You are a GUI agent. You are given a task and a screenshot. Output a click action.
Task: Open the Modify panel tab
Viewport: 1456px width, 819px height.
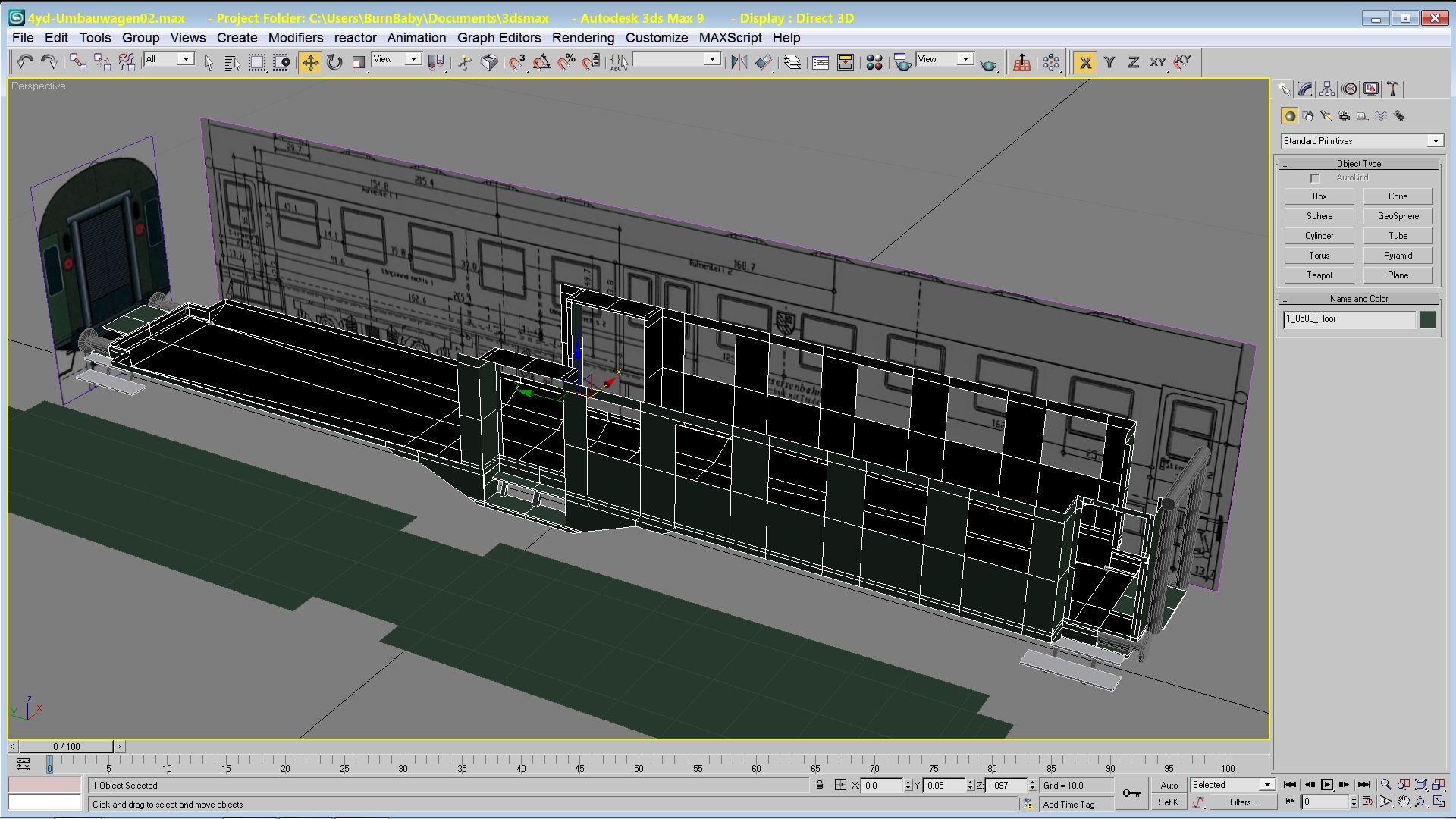(1305, 89)
